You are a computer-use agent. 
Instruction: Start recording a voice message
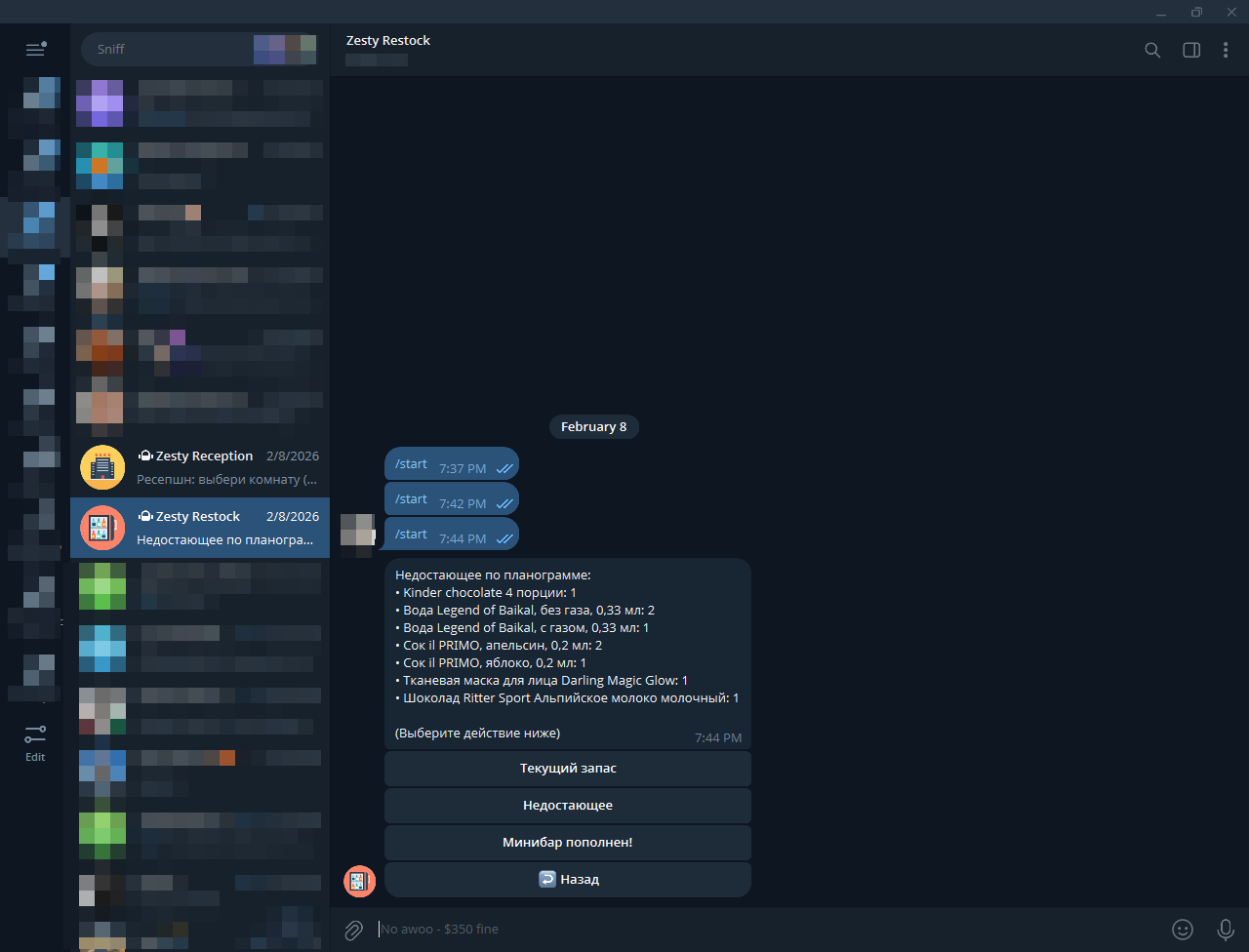pos(1226,930)
